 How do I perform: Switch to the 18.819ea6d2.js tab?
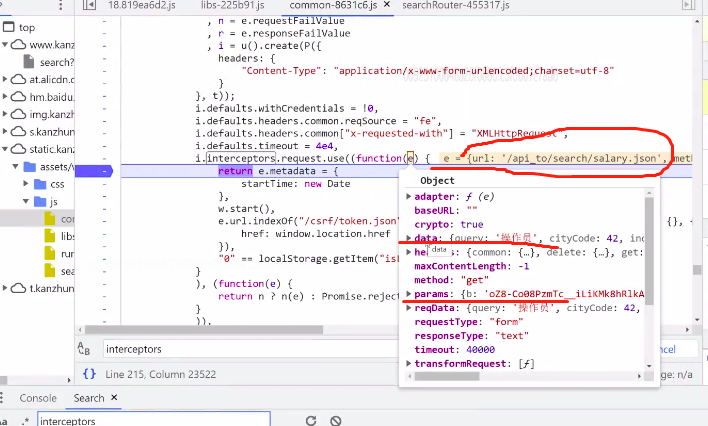tap(142, 5)
